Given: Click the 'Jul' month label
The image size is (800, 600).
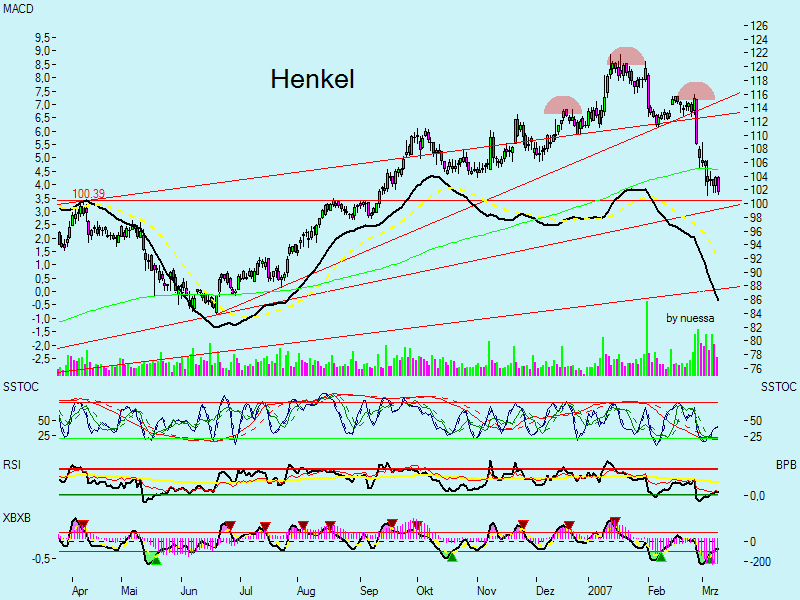Looking at the screenshot, I should point(246,591).
